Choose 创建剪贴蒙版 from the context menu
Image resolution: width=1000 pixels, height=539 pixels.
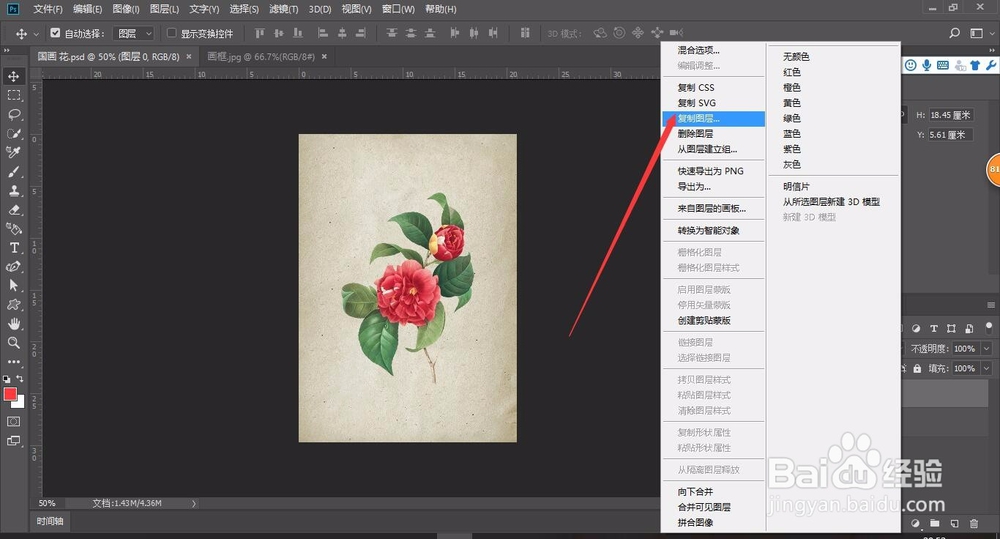[713, 321]
